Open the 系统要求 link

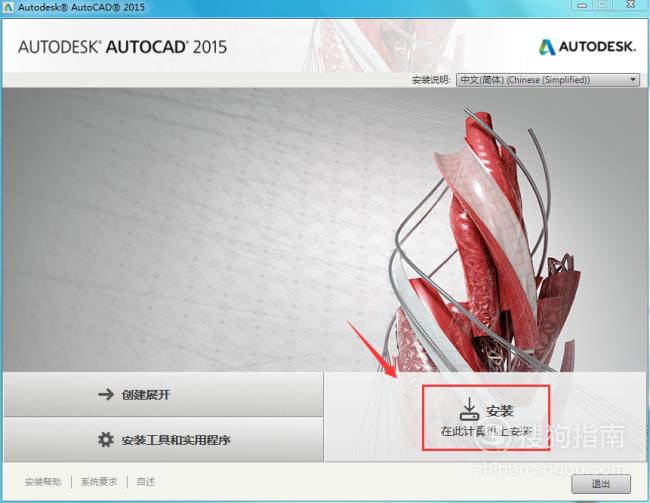tap(99, 482)
